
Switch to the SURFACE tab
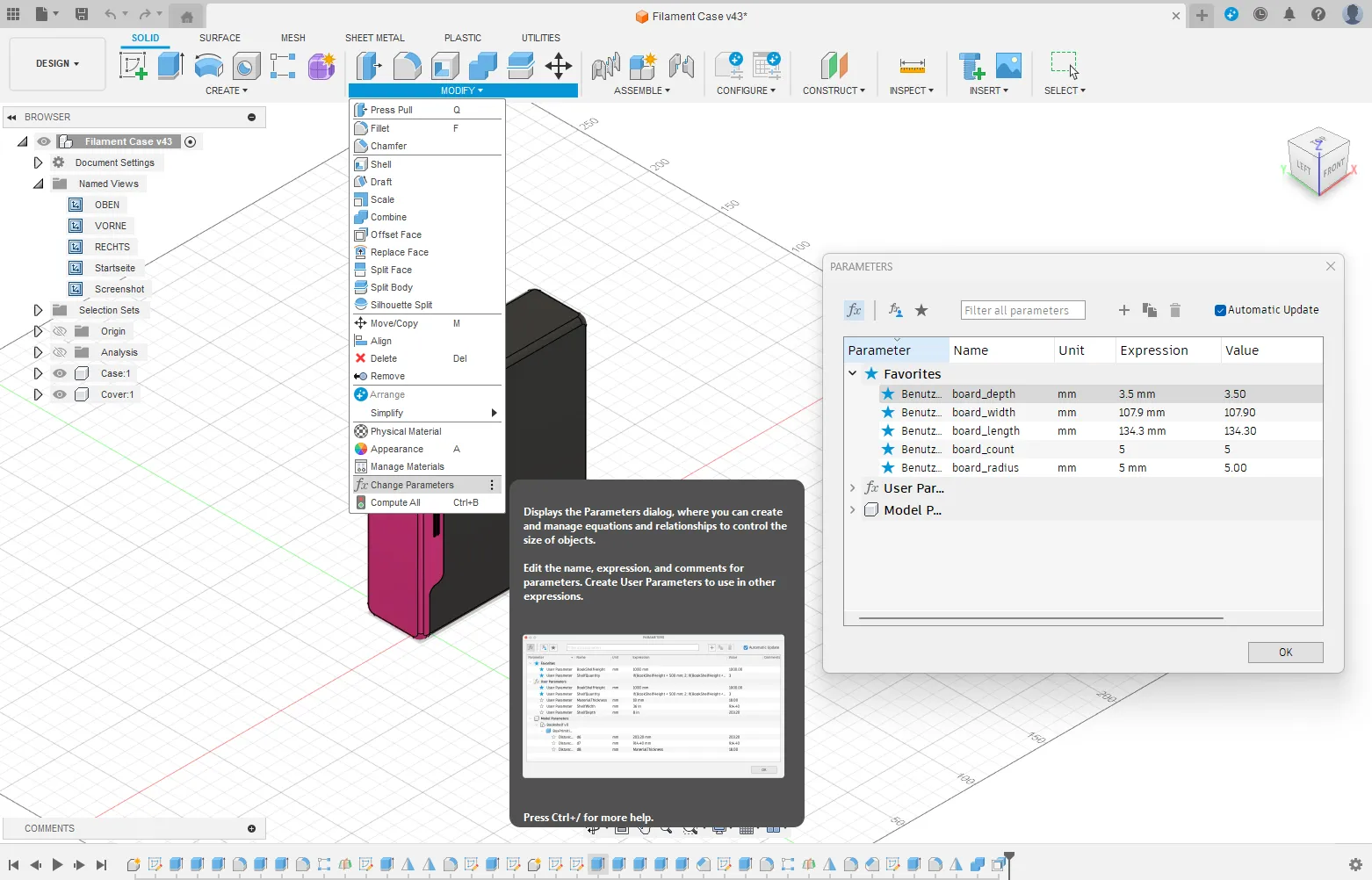coord(220,38)
